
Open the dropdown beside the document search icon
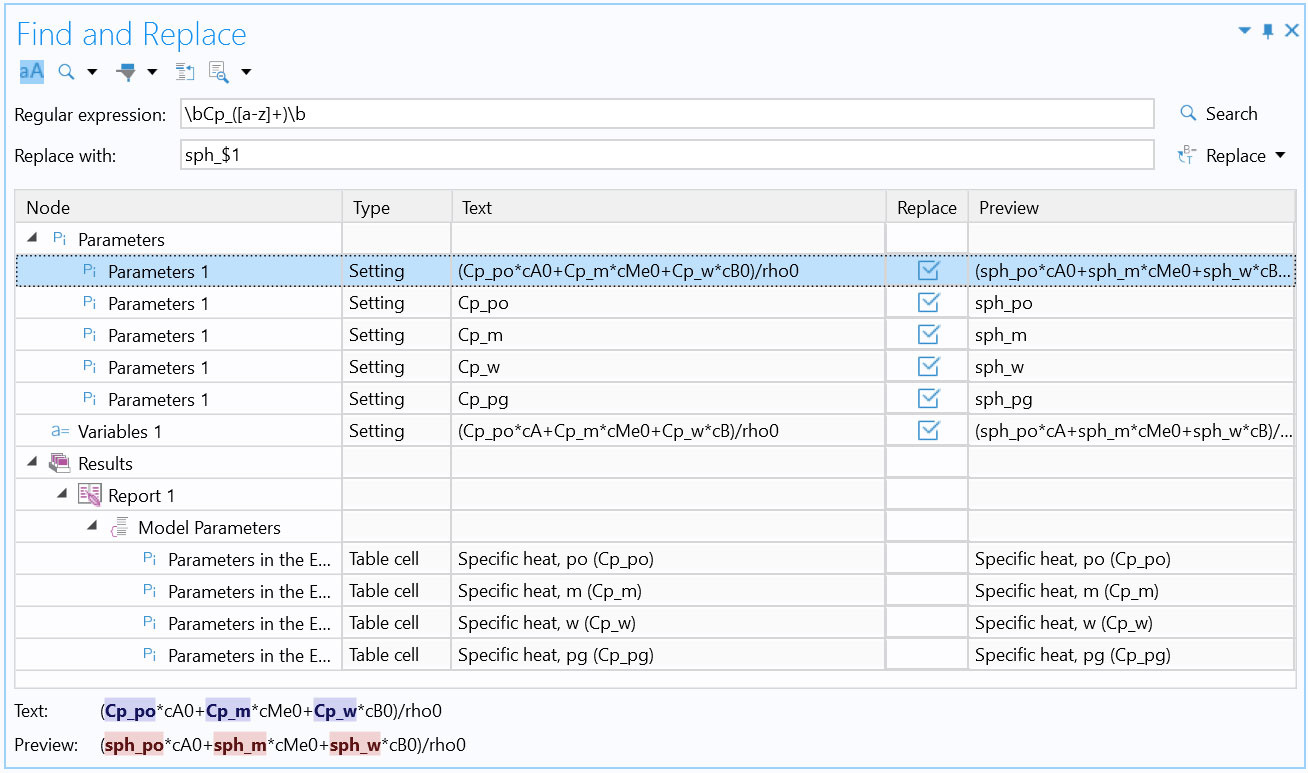pos(246,72)
